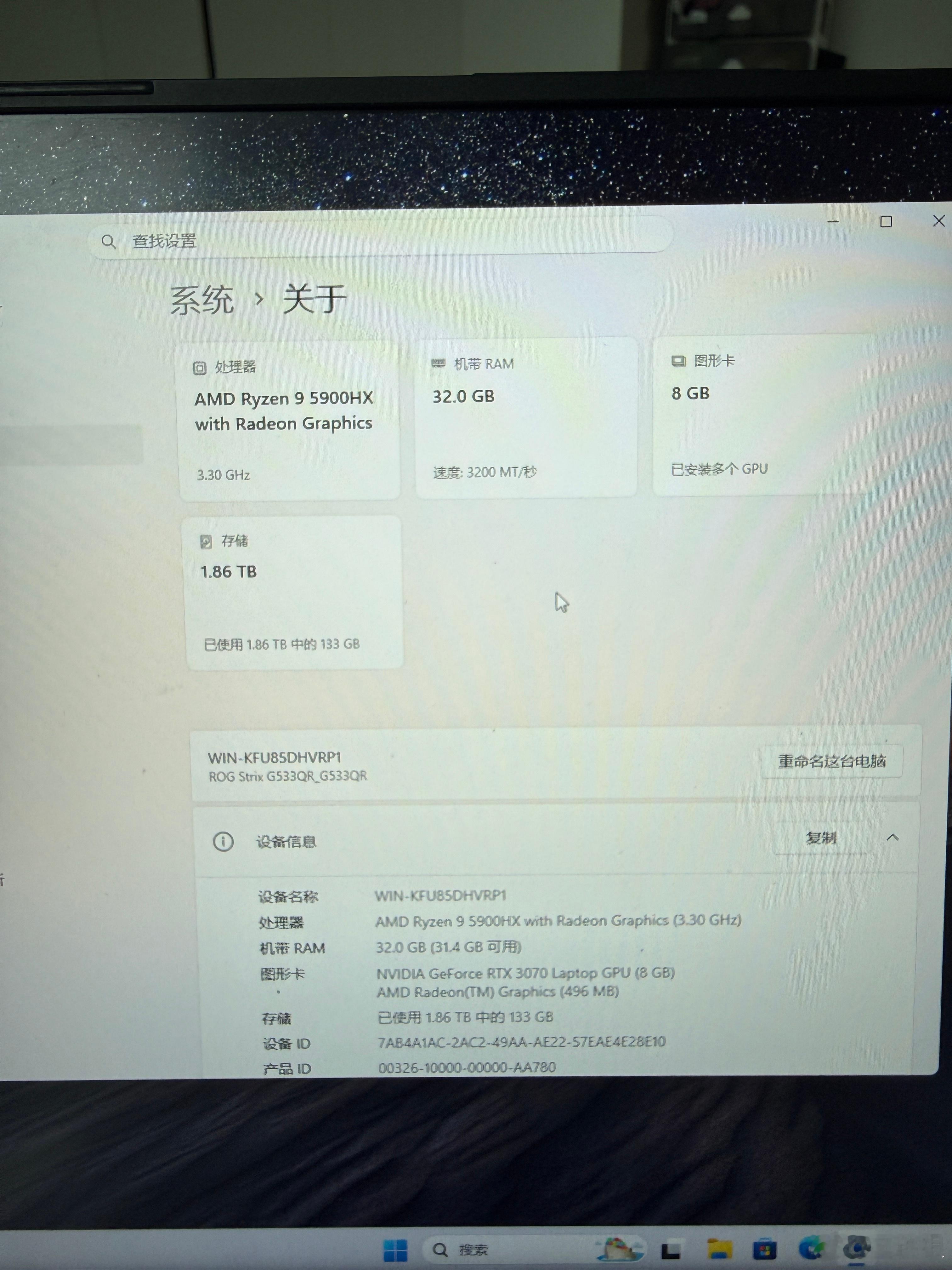Click the 设备信息 header text
The image size is (952, 1270).
click(x=286, y=842)
